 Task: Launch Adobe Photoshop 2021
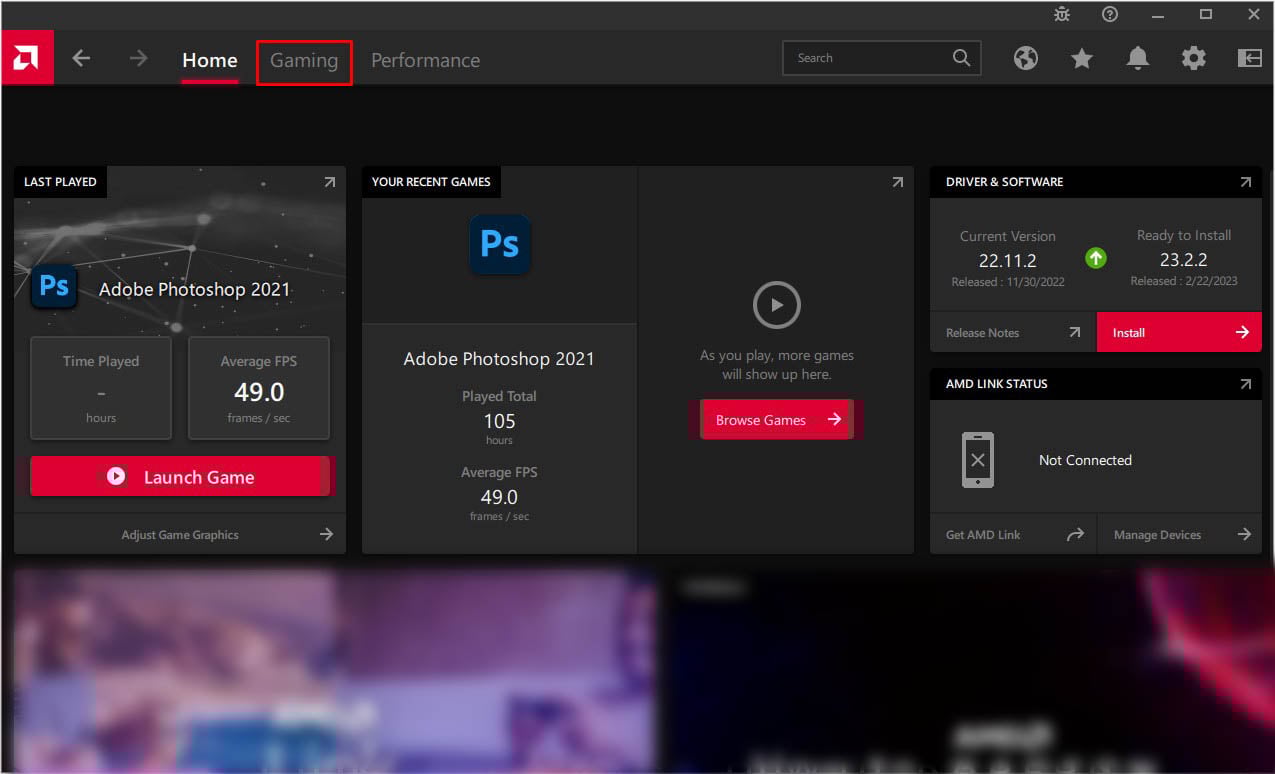click(180, 476)
